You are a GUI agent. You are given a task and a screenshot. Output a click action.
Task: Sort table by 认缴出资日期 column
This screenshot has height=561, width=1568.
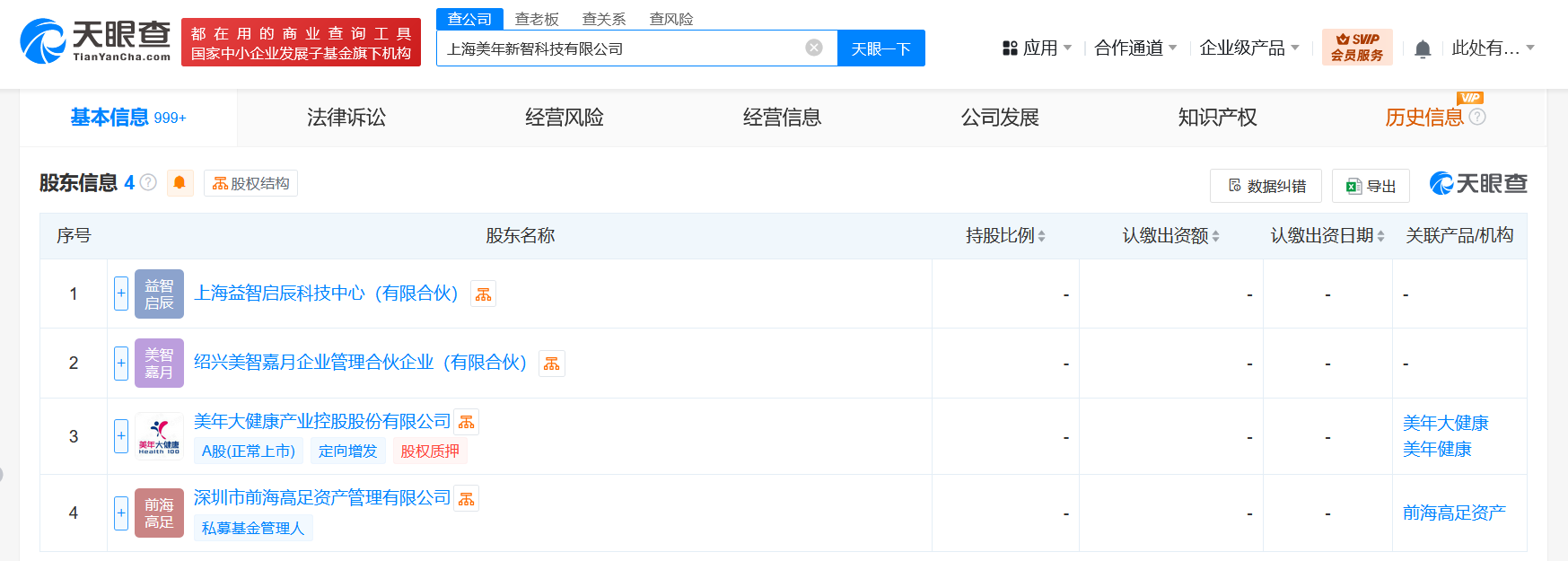[x=1327, y=236]
